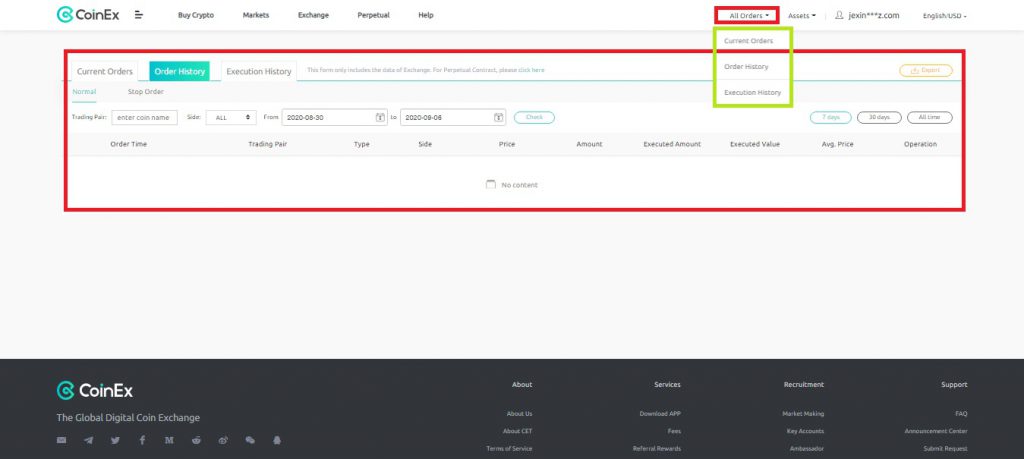Click the Executed Amount column header

(x=672, y=144)
